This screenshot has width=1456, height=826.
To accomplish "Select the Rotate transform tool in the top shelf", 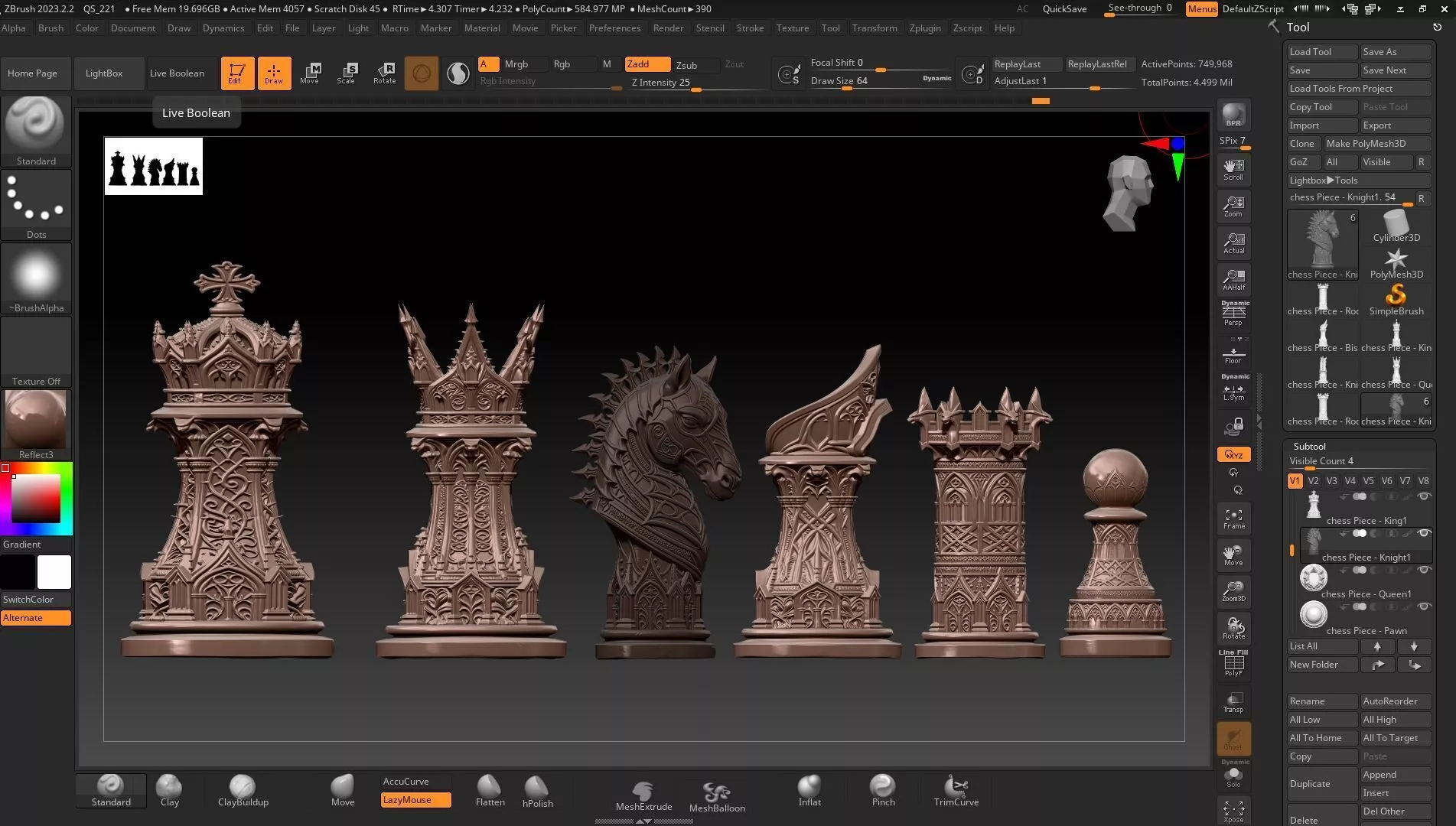I will pyautogui.click(x=385, y=73).
